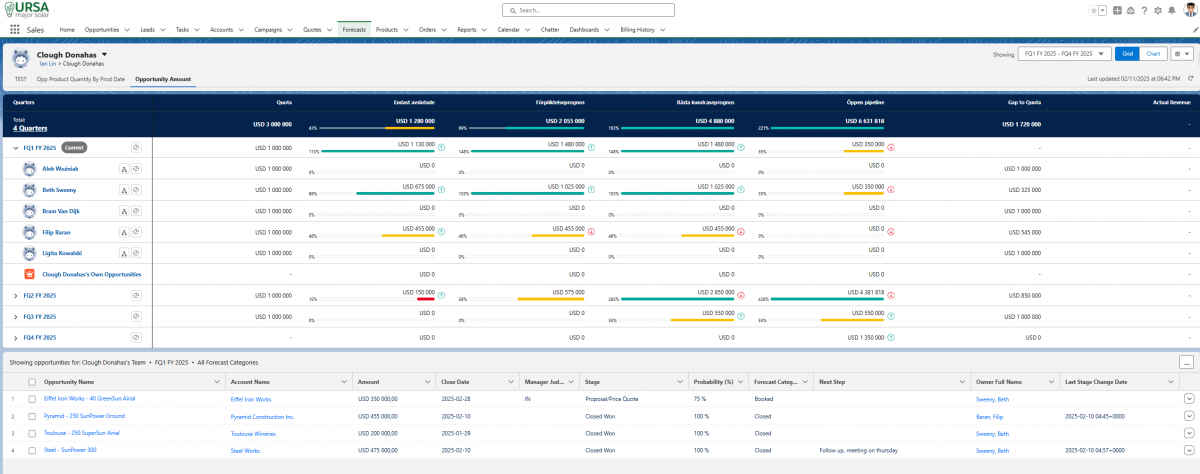Open the notifications bell
The height and width of the screenshot is (474, 1200).
(1170, 10)
